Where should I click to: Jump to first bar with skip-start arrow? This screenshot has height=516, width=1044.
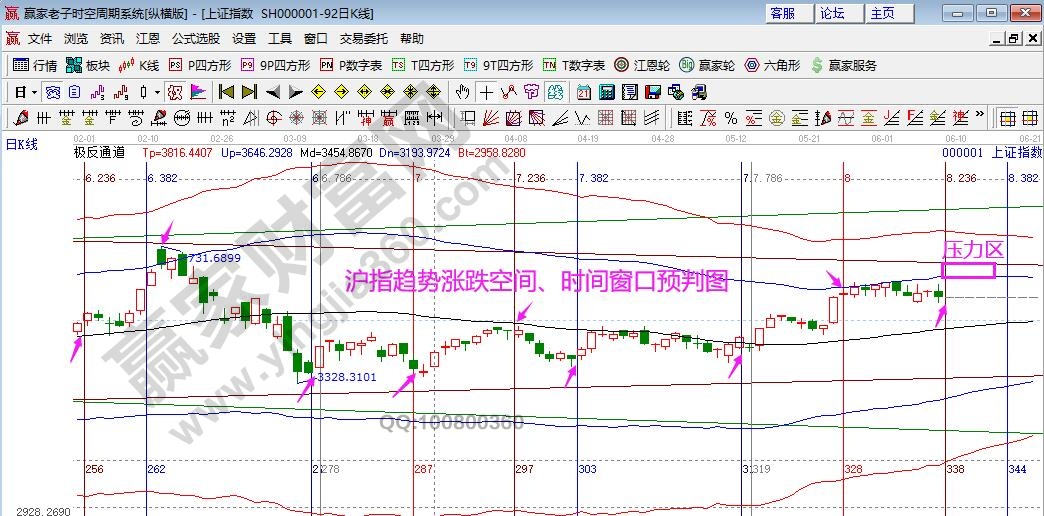pyautogui.click(x=227, y=92)
